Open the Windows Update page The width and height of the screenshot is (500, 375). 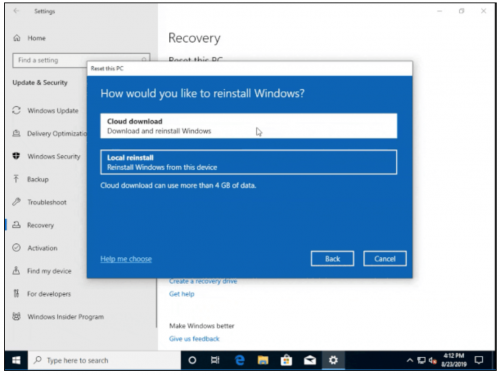click(53, 111)
